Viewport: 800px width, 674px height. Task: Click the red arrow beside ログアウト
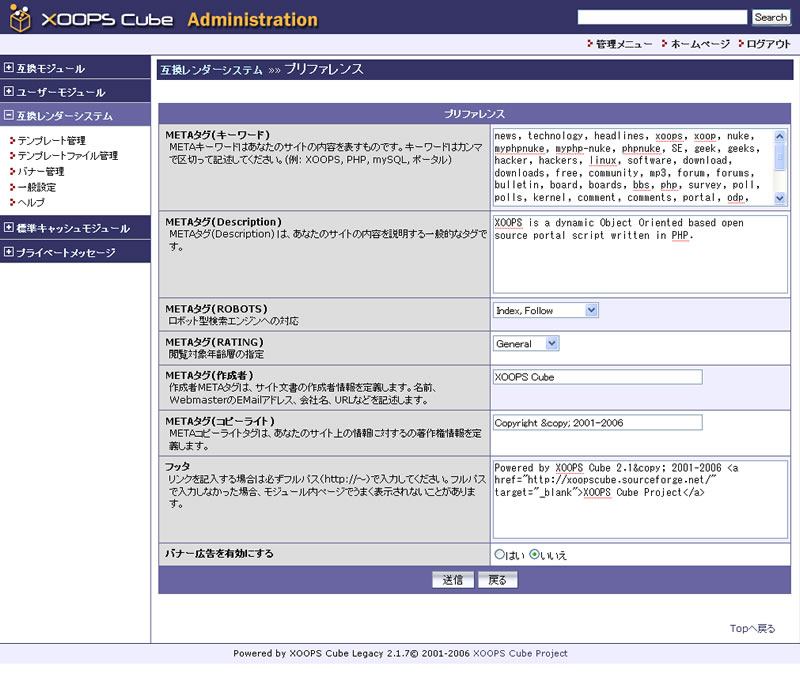coord(741,43)
